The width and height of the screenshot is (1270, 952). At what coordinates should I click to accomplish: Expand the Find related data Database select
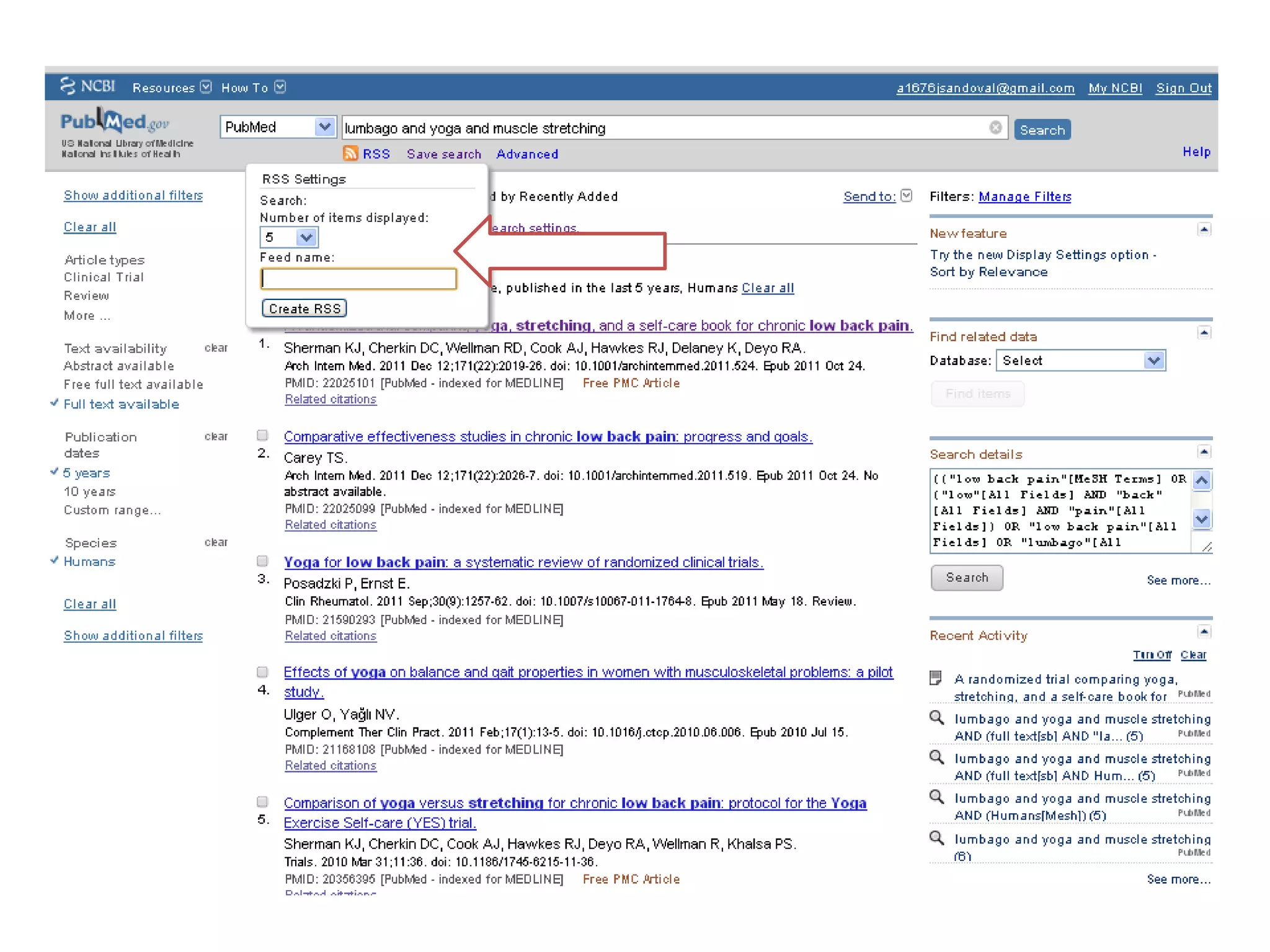pyautogui.click(x=1153, y=360)
